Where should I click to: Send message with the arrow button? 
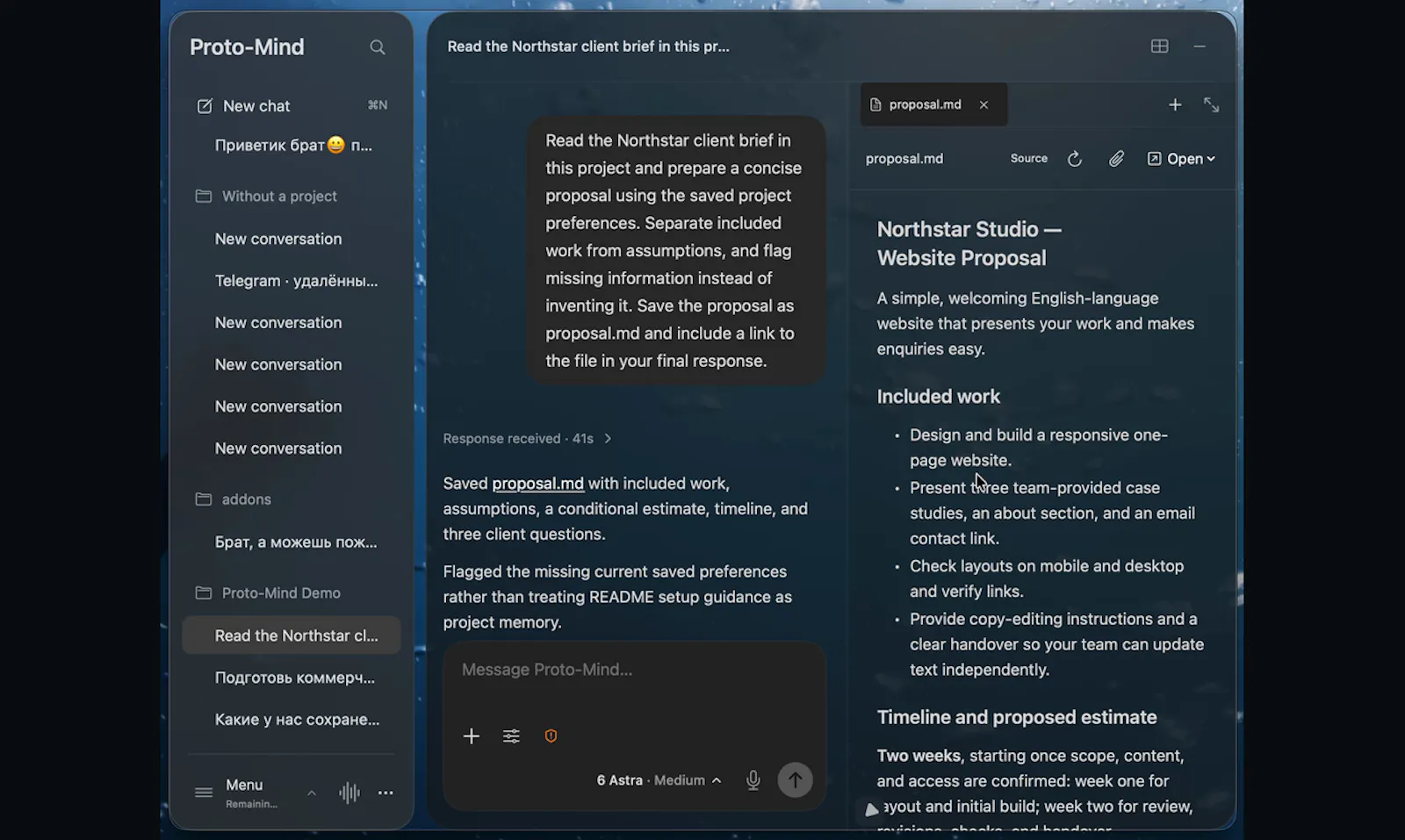coord(796,779)
